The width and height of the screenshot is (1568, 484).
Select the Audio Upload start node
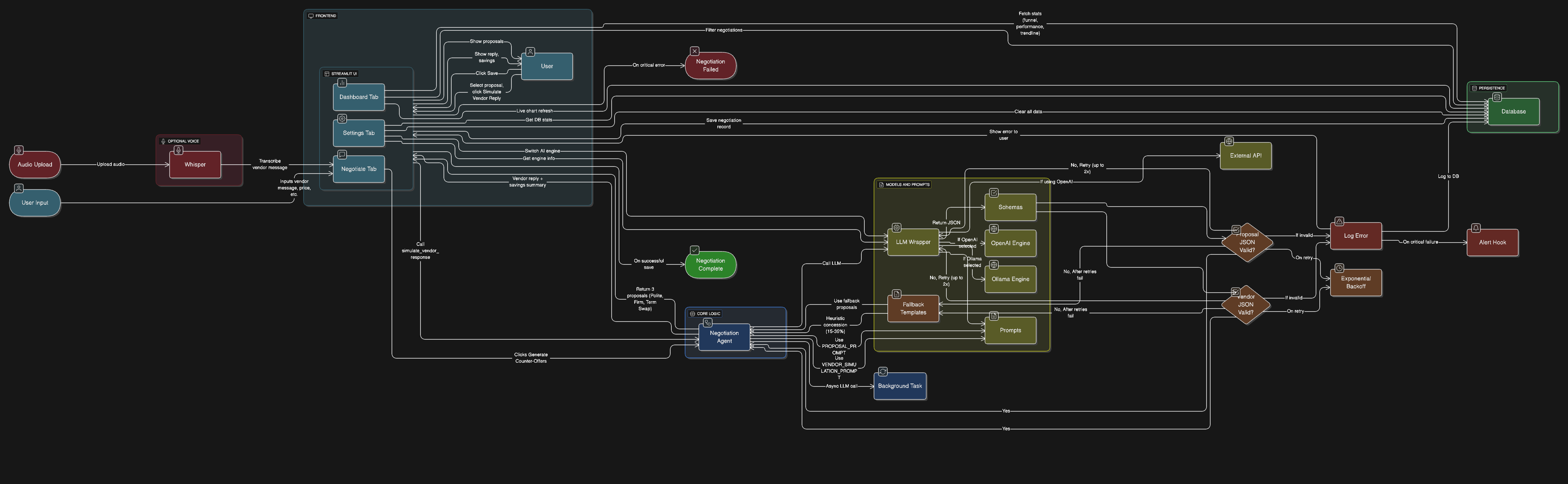point(35,165)
